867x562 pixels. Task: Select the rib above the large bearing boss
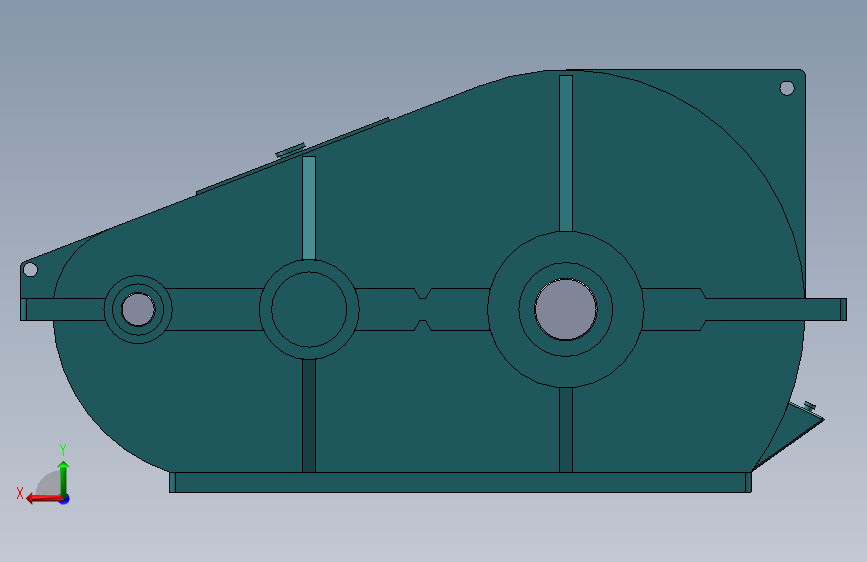(x=566, y=153)
